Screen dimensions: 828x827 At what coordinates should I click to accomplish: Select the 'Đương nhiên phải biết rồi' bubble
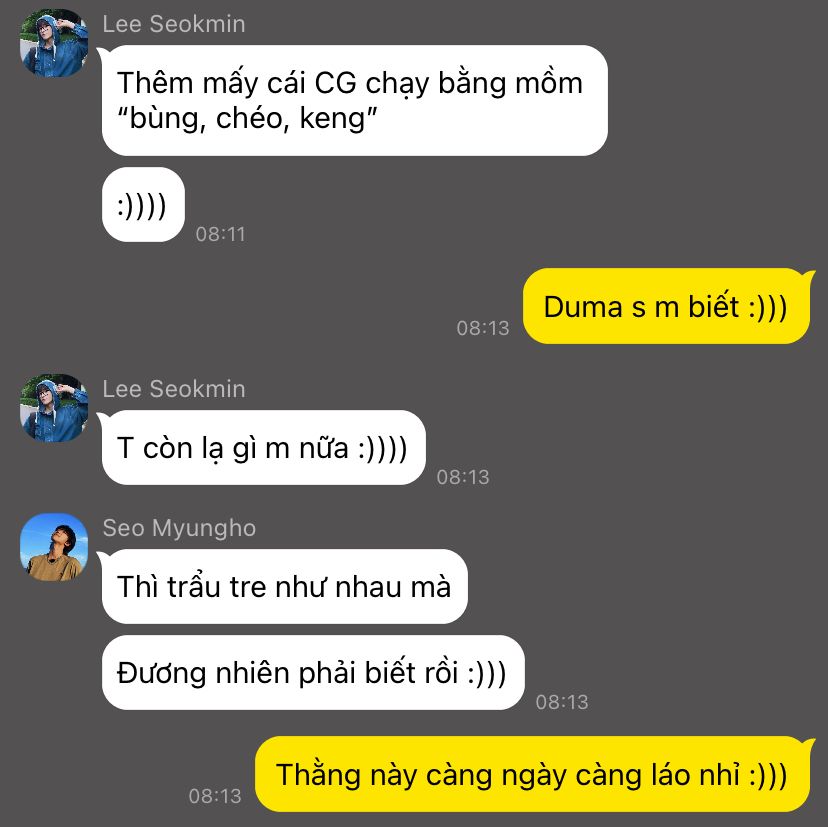pos(313,673)
